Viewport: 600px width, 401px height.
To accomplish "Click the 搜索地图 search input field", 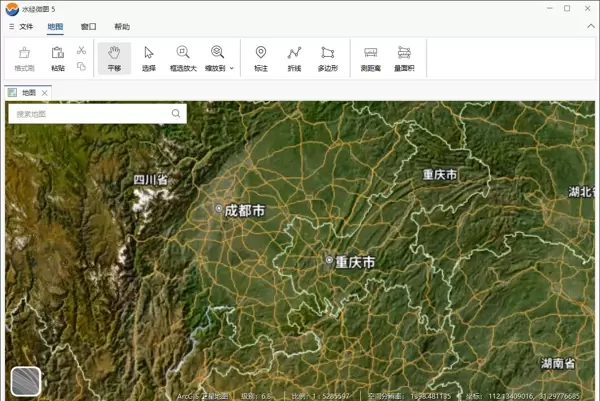I will [90, 114].
